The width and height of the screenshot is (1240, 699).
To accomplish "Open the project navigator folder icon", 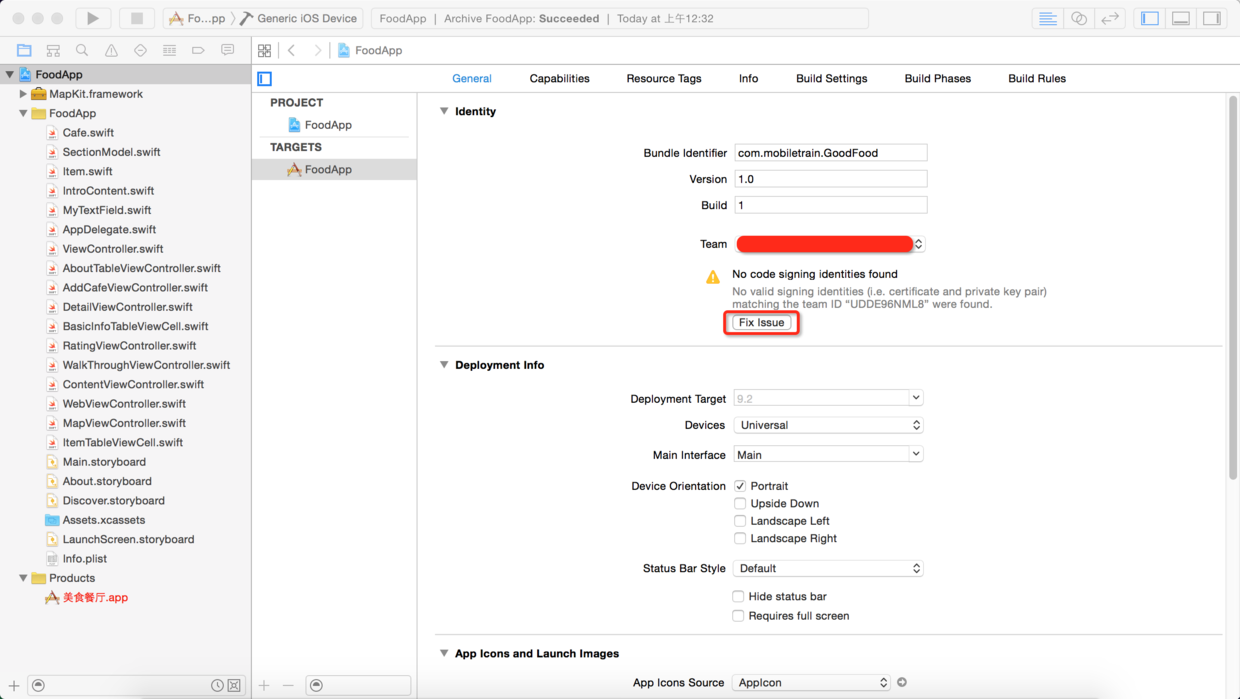I will tap(24, 50).
